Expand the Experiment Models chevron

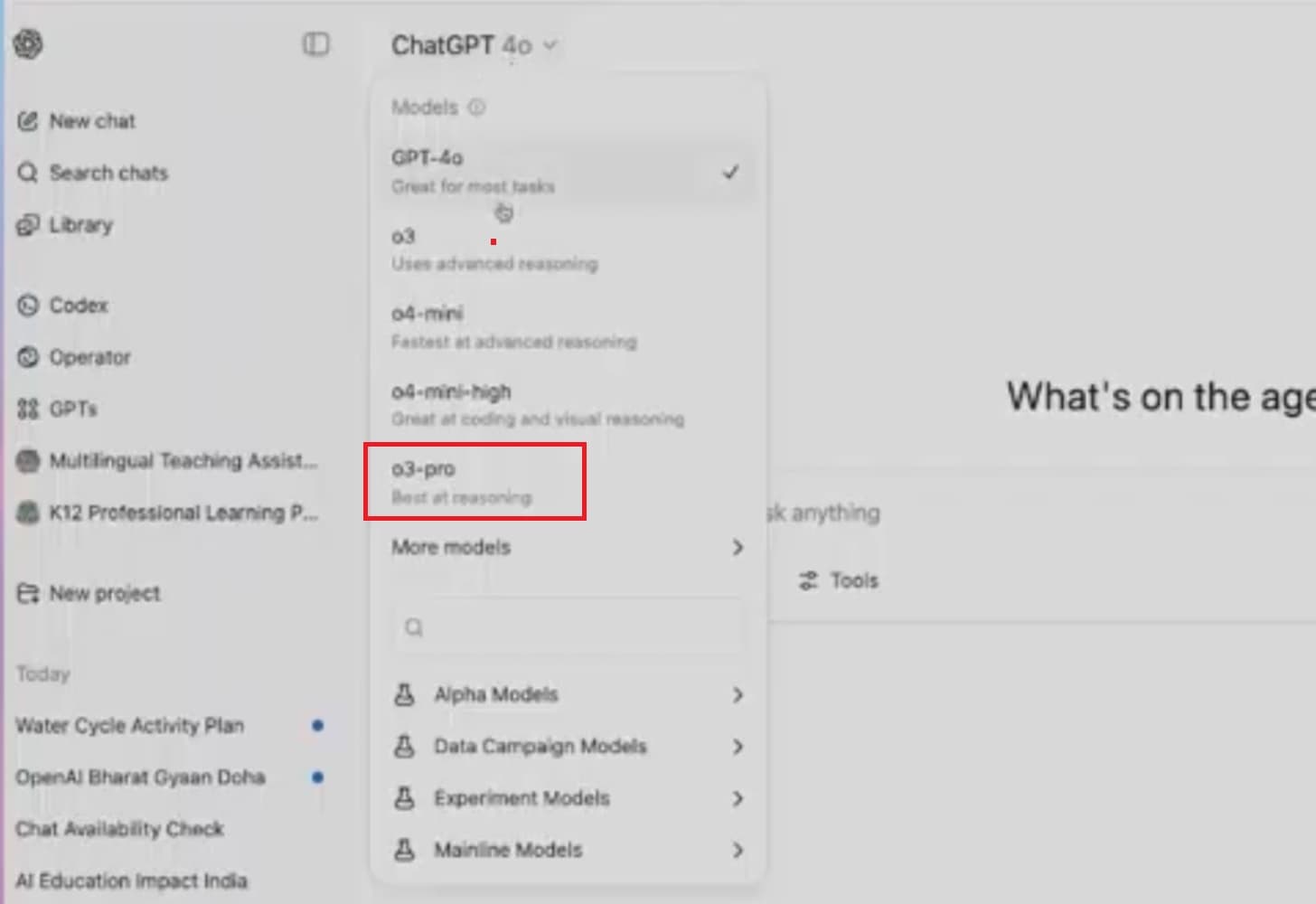point(738,798)
